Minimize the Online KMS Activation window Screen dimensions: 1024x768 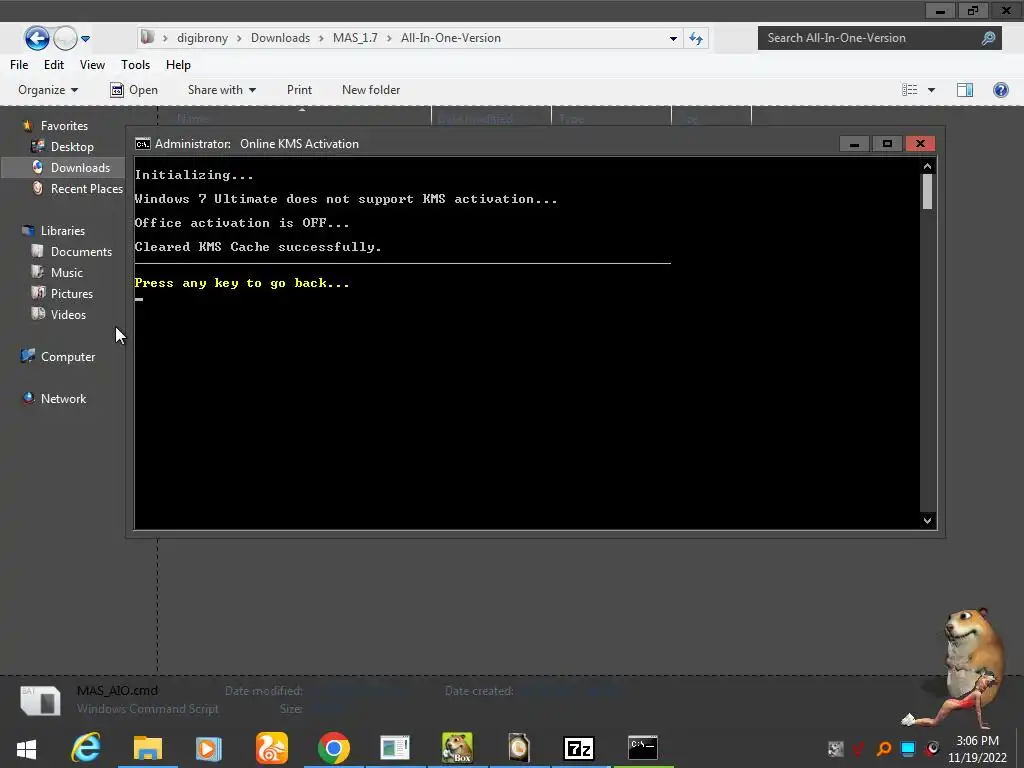click(x=854, y=144)
